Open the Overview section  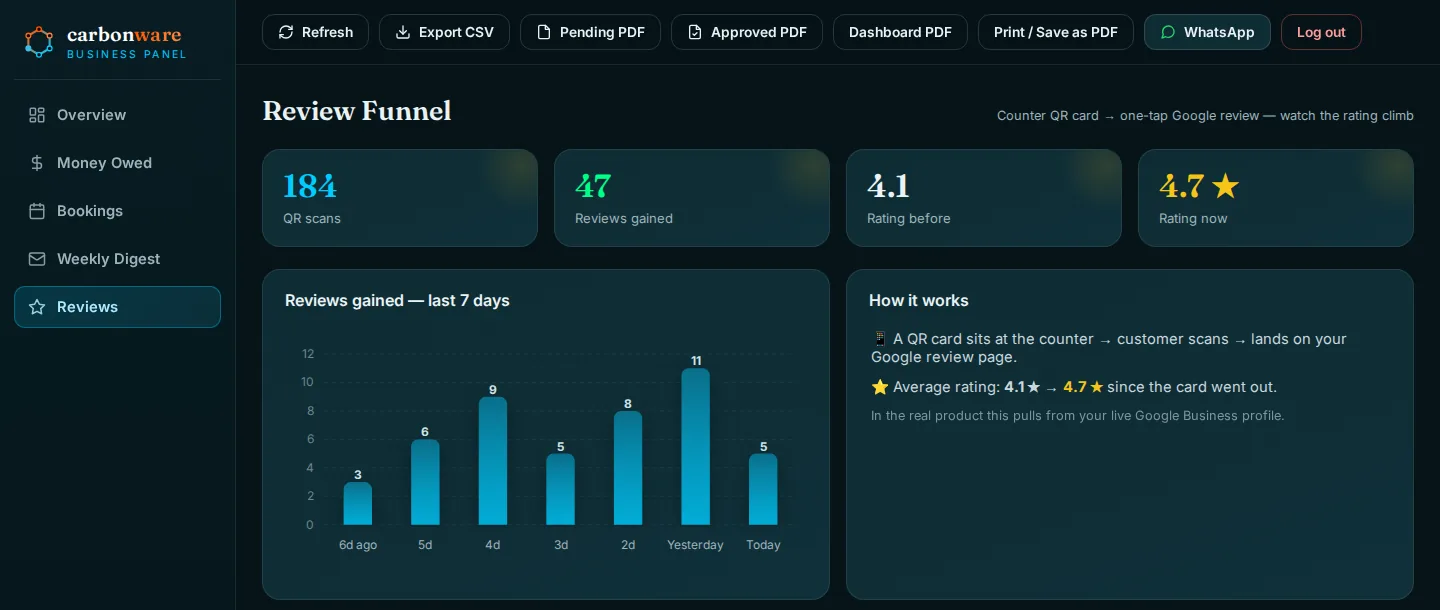point(117,115)
